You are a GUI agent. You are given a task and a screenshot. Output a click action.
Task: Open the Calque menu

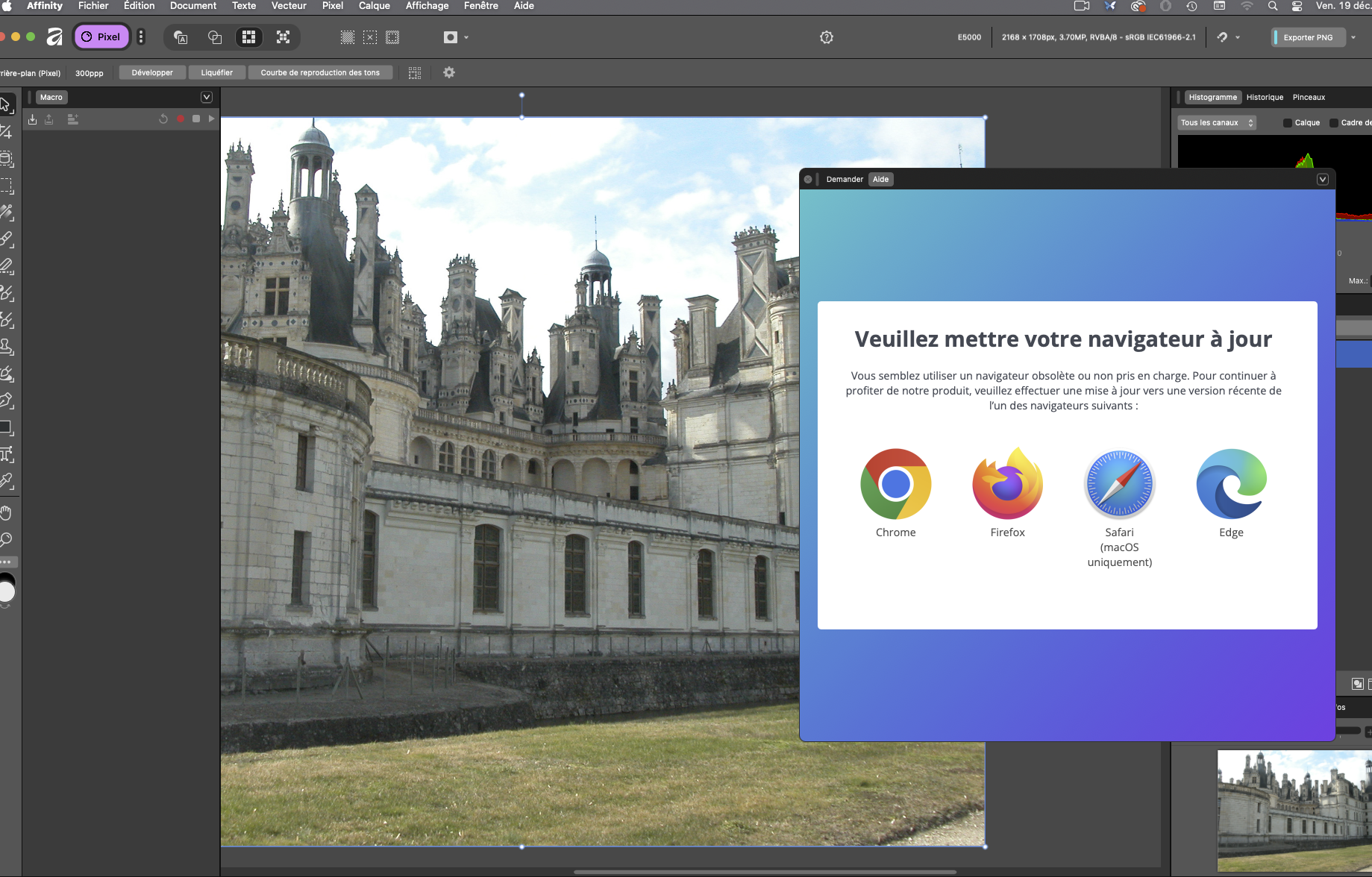[x=375, y=6]
